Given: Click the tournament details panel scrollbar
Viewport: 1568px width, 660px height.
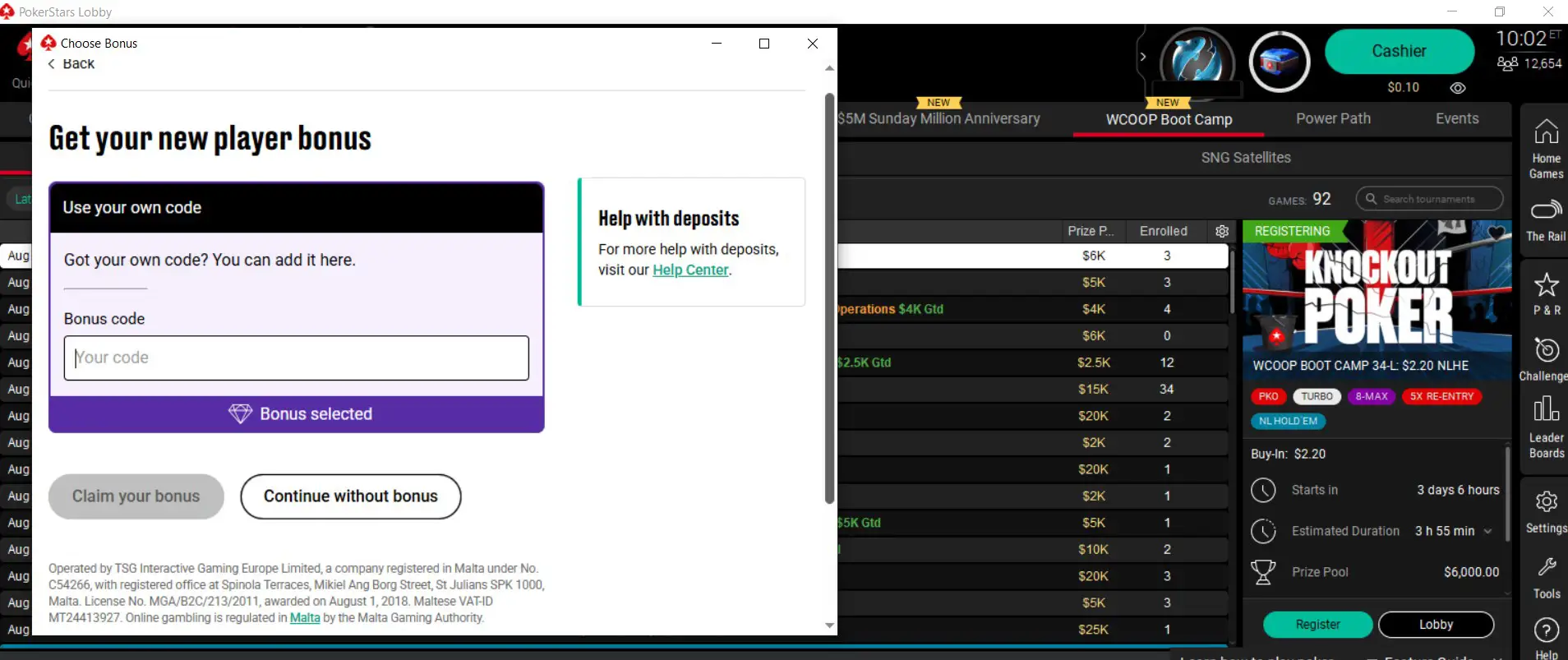Looking at the screenshot, I should point(1507,493).
